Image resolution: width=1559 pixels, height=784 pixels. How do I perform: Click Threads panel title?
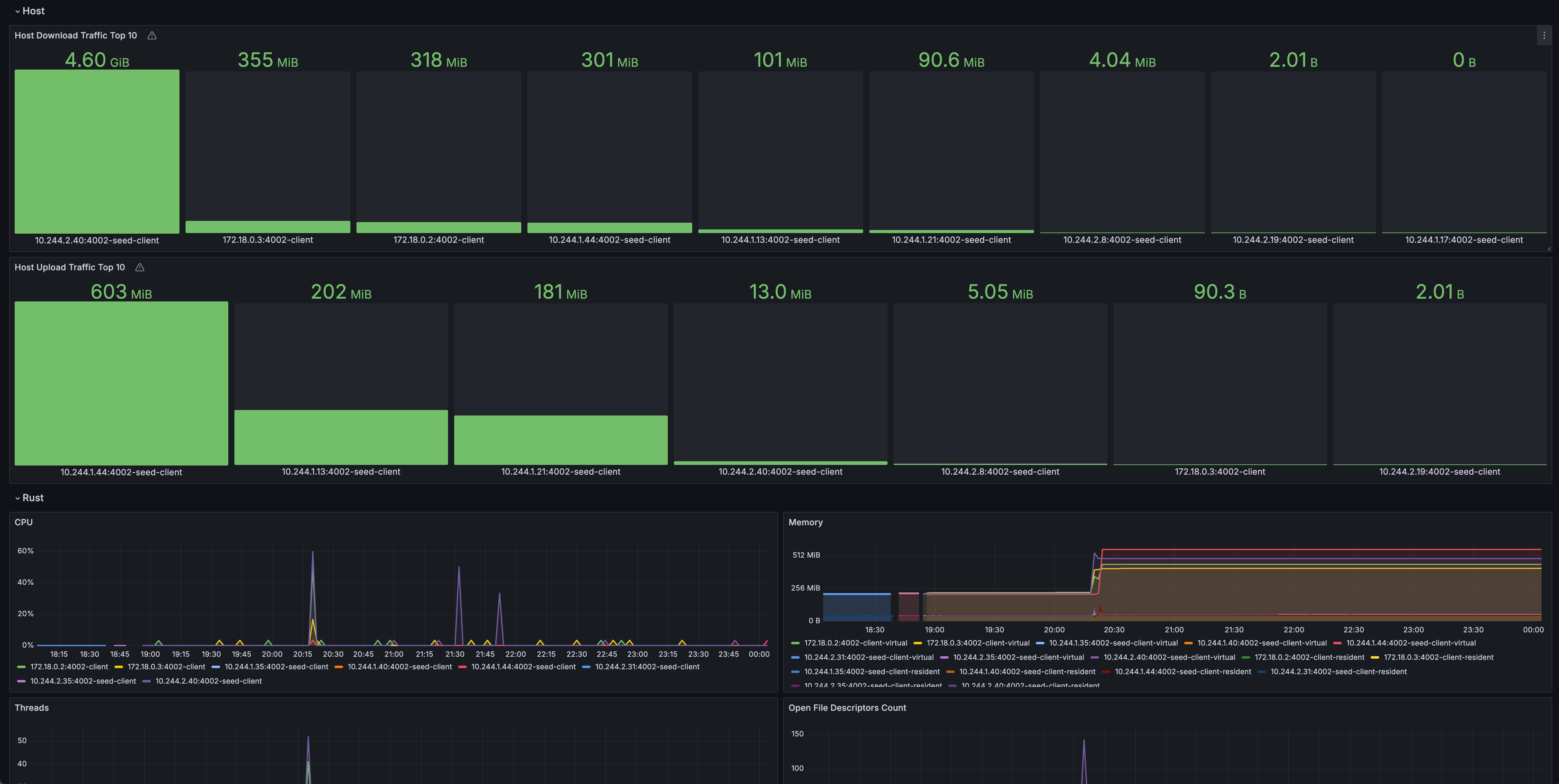31,708
